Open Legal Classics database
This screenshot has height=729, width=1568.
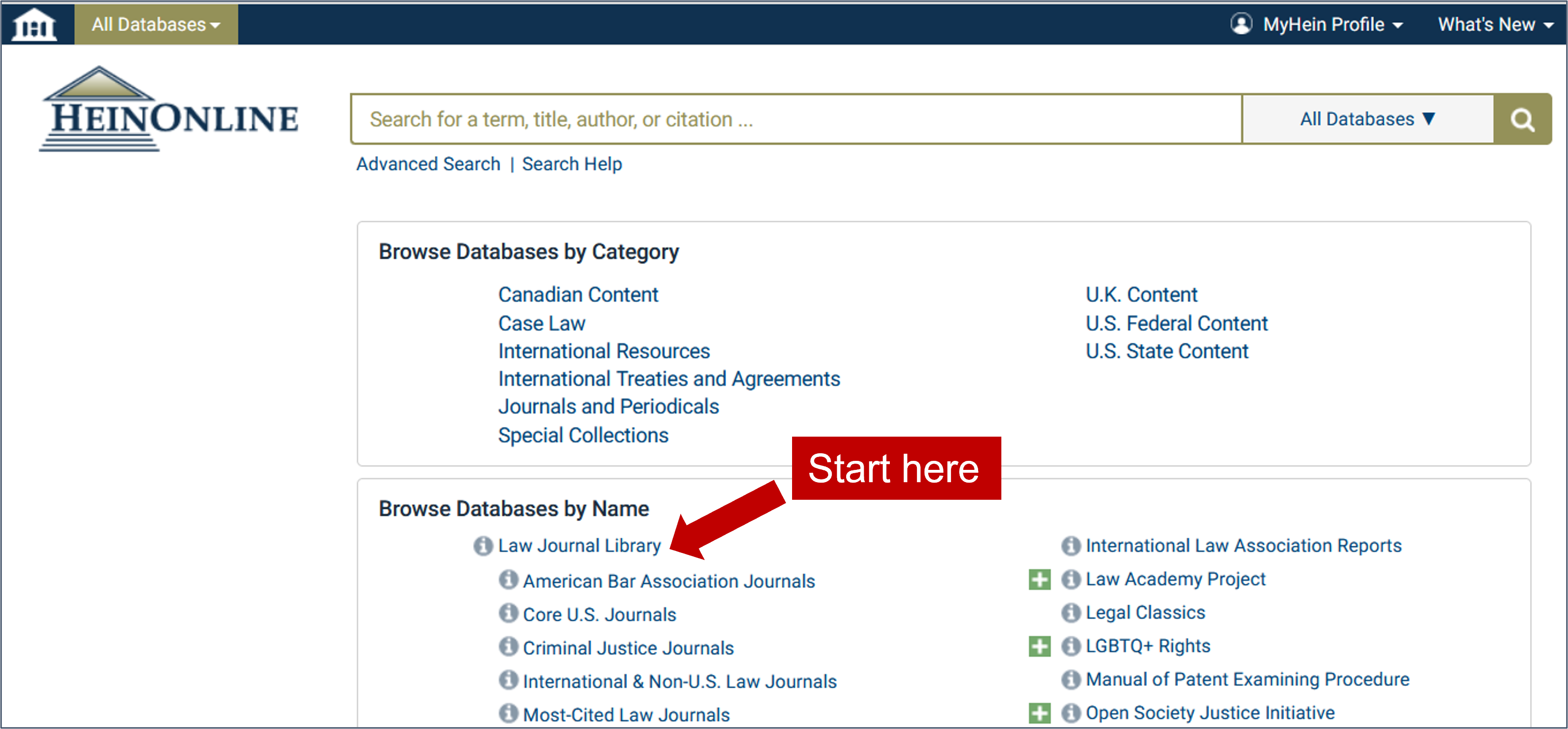pos(1146,613)
